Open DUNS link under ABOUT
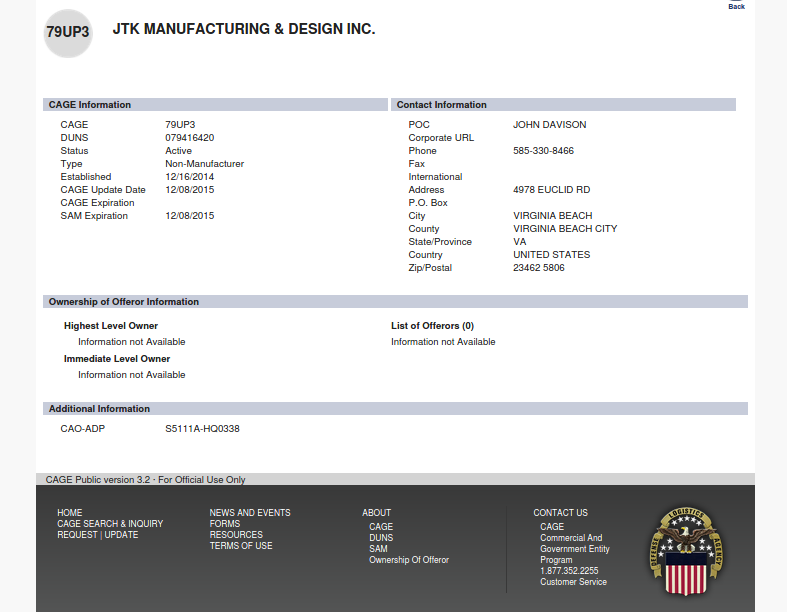 381,538
